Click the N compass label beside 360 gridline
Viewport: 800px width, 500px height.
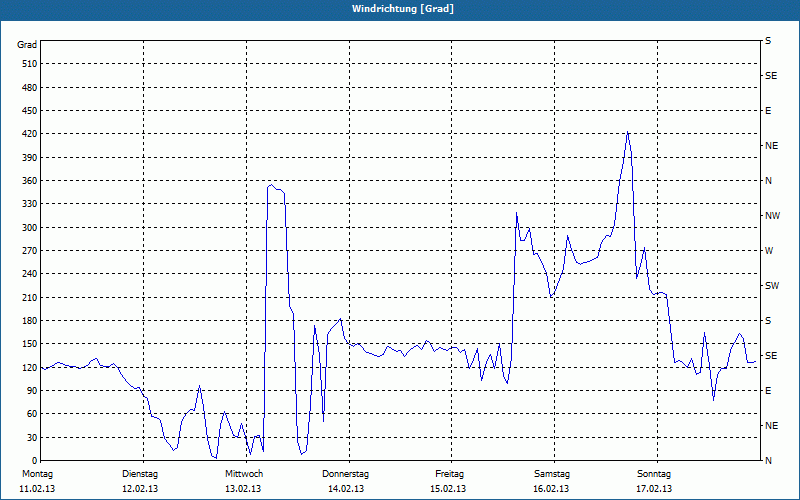768,181
